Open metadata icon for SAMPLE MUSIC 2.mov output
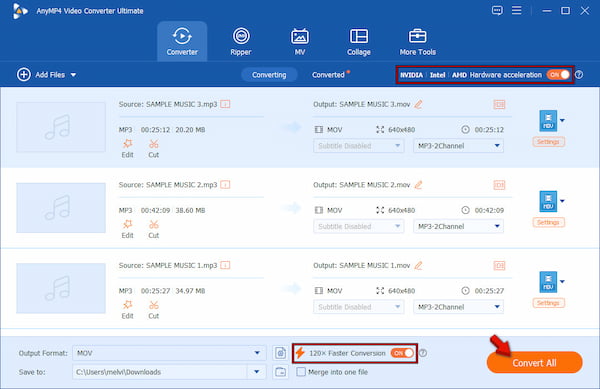 [499, 185]
